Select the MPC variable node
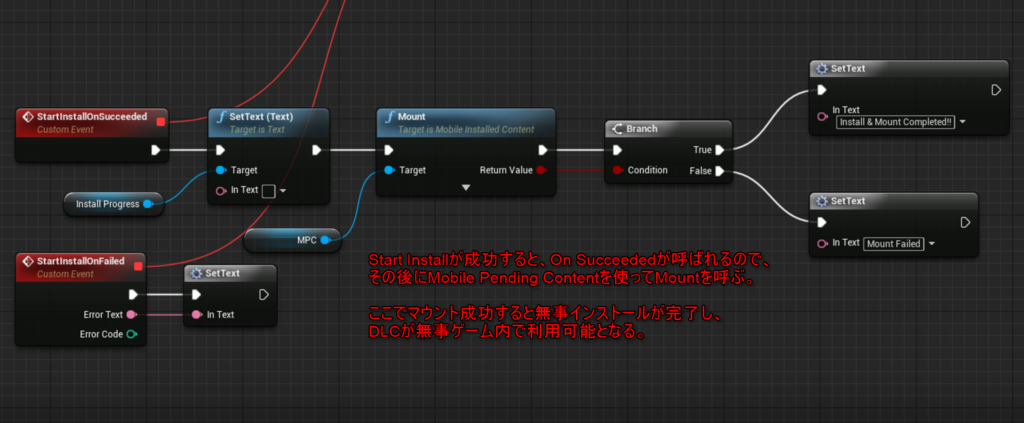This screenshot has height=423, width=1024. point(293,240)
